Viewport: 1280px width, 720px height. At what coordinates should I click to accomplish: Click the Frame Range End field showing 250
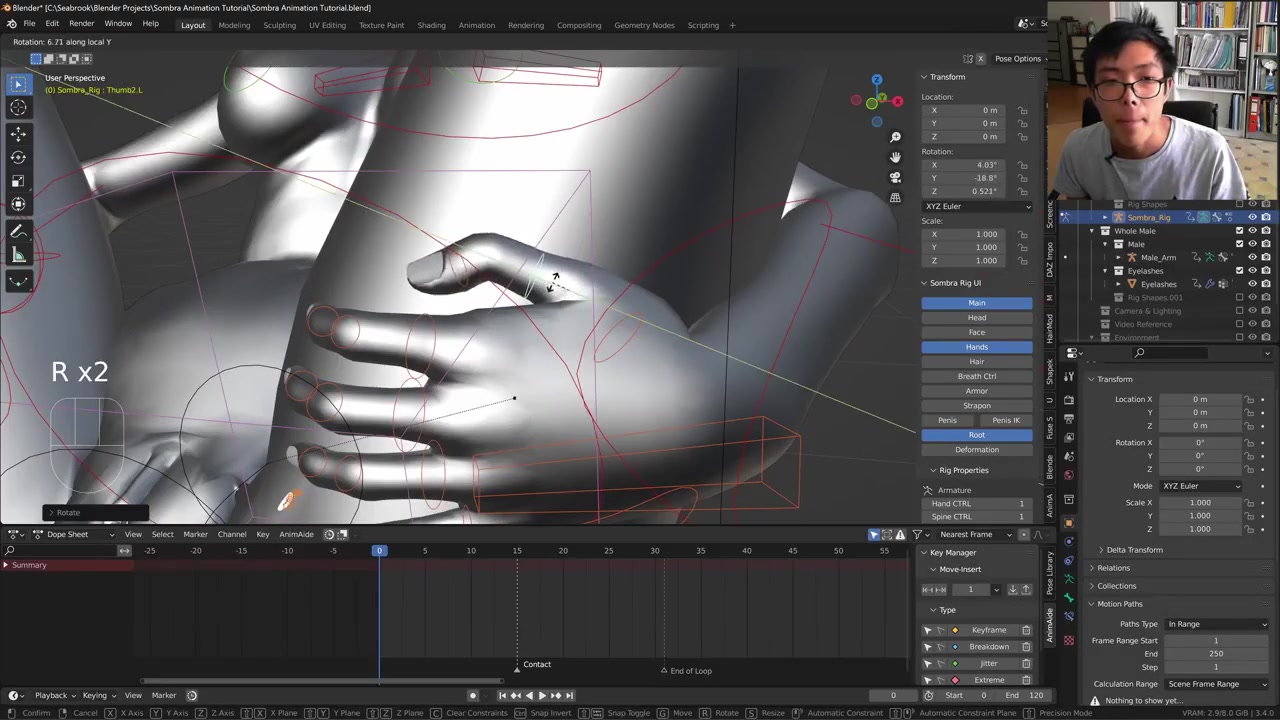1215,654
